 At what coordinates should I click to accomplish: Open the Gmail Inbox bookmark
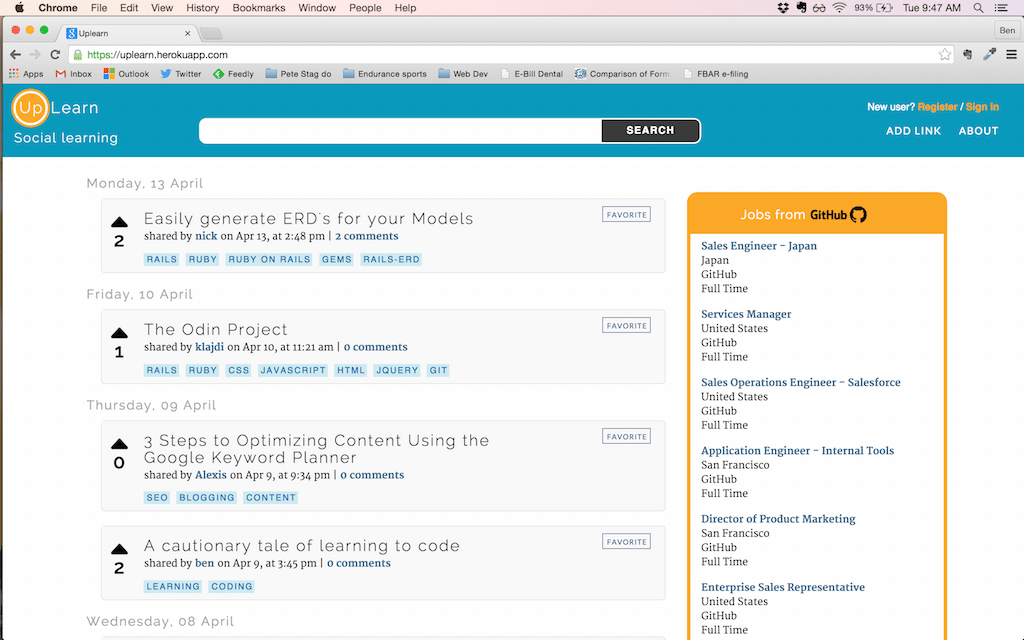pos(74,74)
